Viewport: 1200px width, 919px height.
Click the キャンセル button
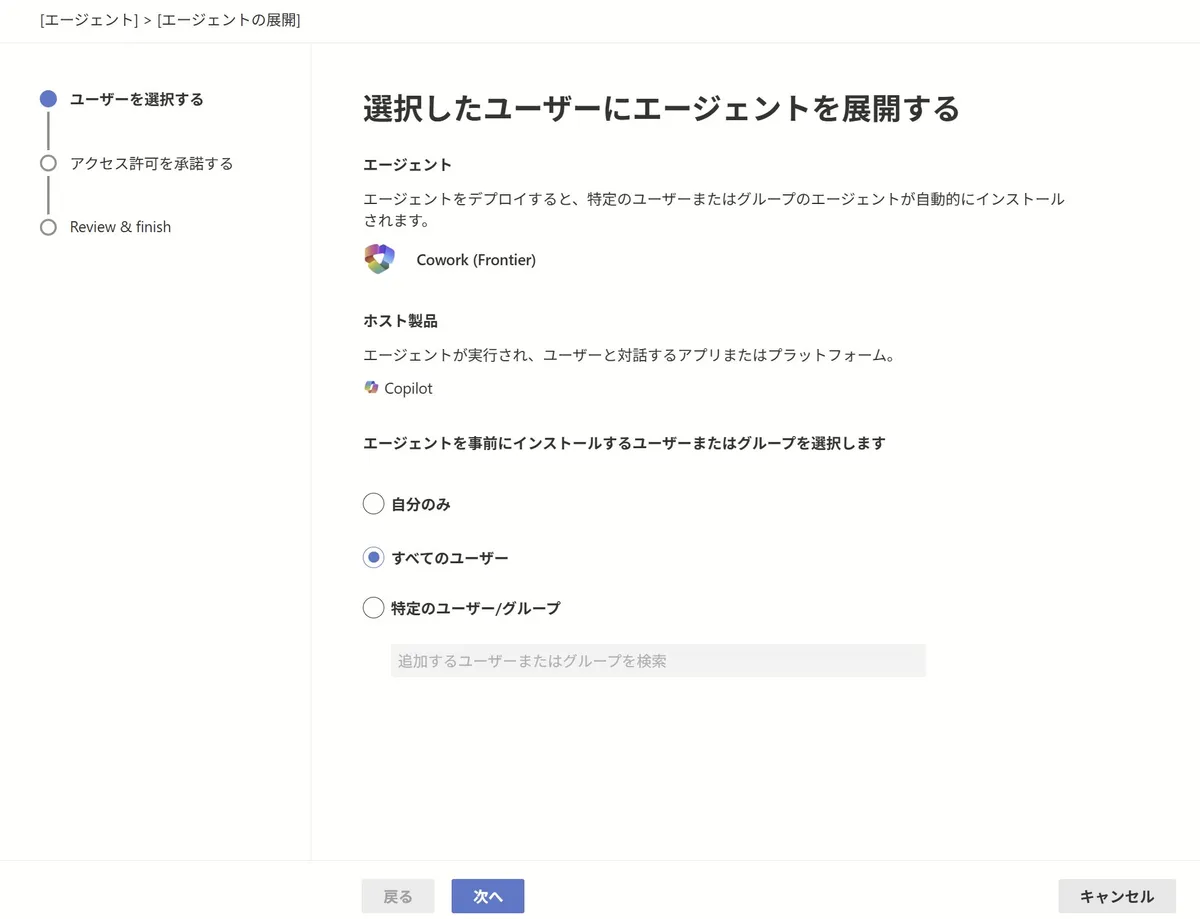[x=1117, y=897]
